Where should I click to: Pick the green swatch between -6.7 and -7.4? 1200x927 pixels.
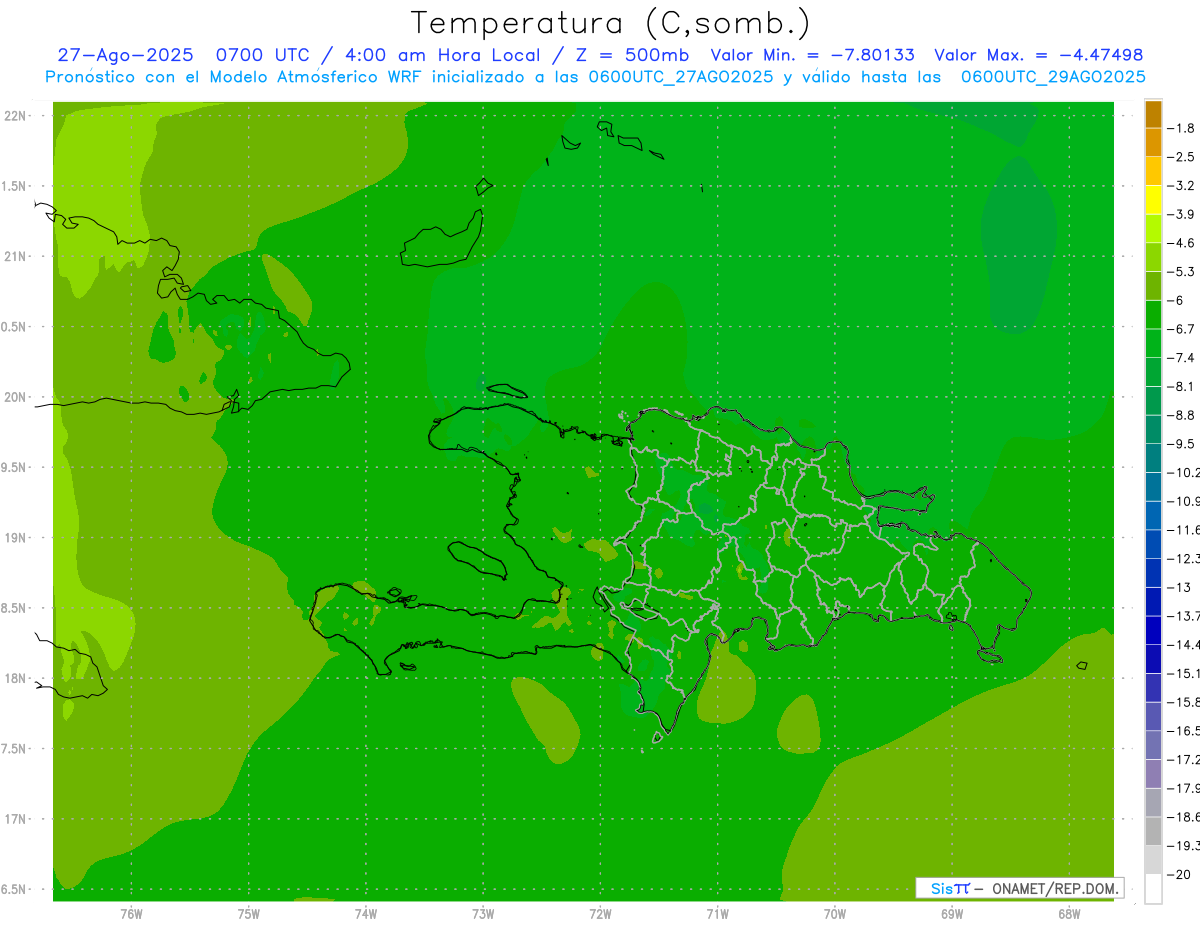pos(1153,343)
